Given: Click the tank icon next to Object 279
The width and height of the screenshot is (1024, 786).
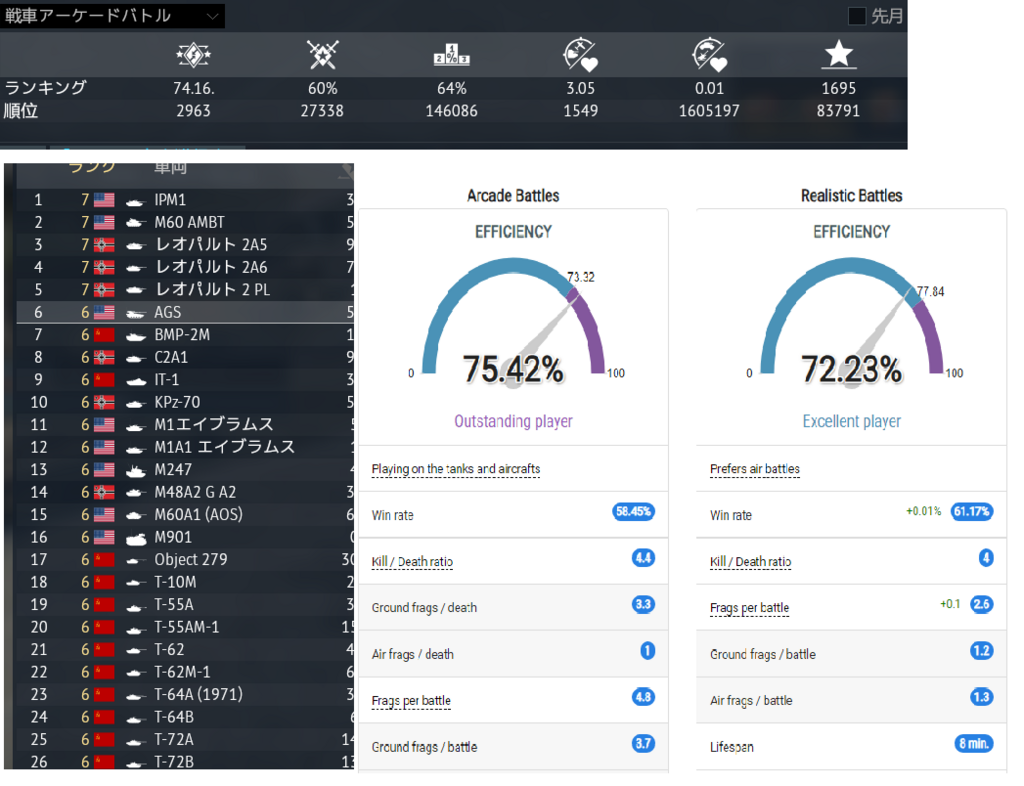Looking at the screenshot, I should 137,560.
